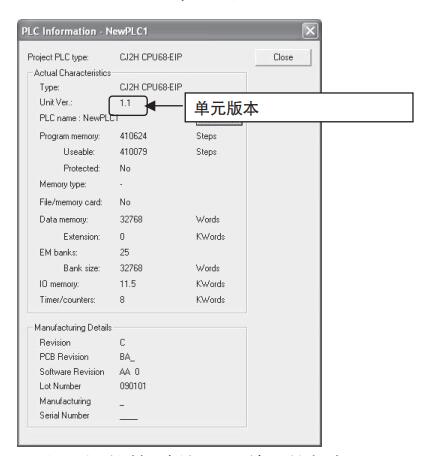Select the Lot Number value 090101
433x456 pixels.
(x=133, y=386)
